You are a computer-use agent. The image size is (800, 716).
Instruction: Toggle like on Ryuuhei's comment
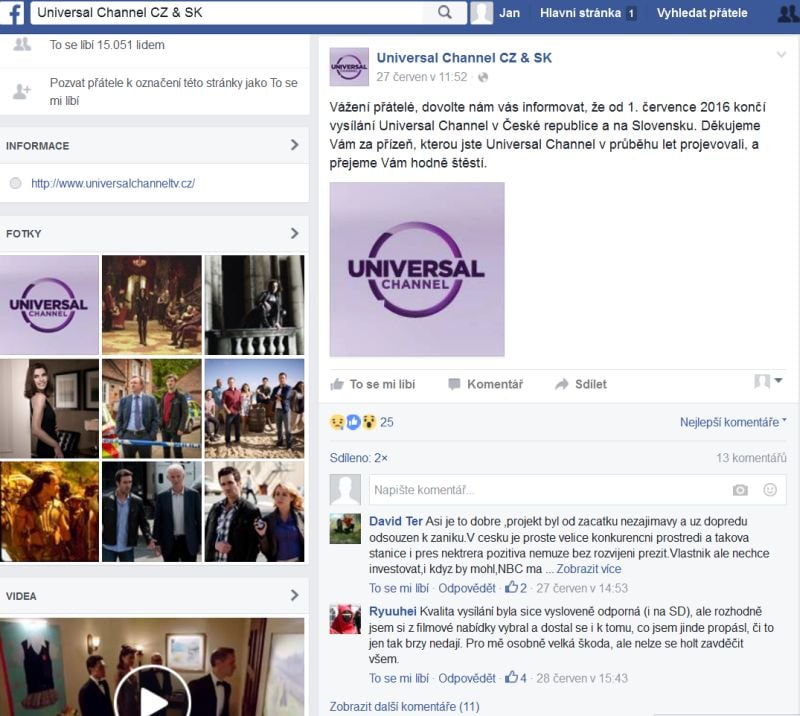coord(398,677)
